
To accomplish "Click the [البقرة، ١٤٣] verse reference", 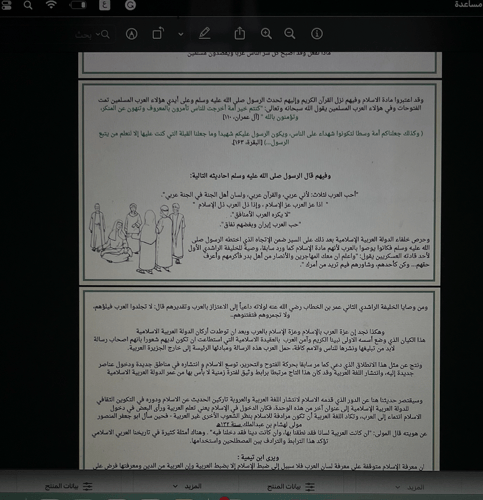I will click(247, 143).
